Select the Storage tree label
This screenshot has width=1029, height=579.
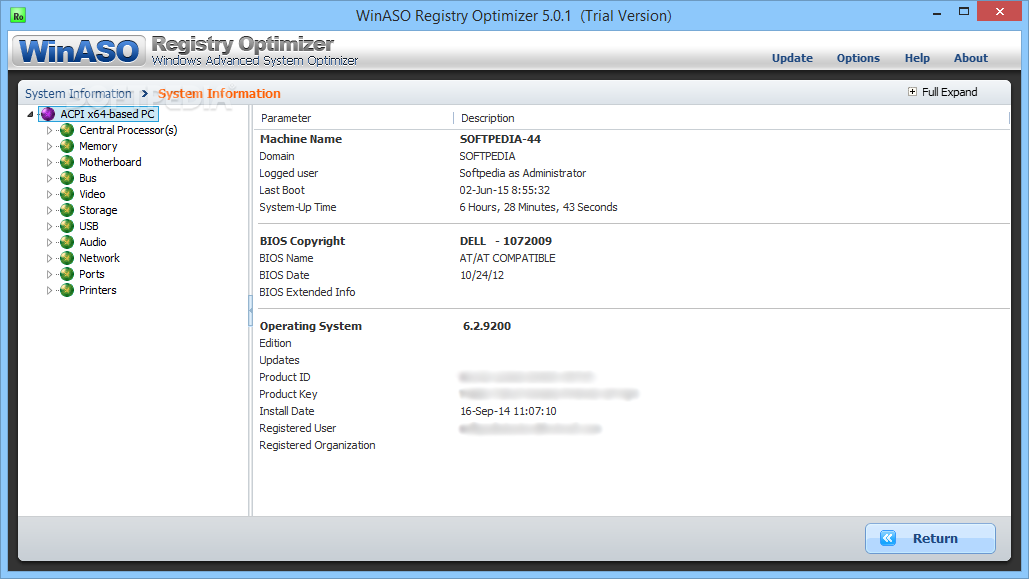pos(98,211)
